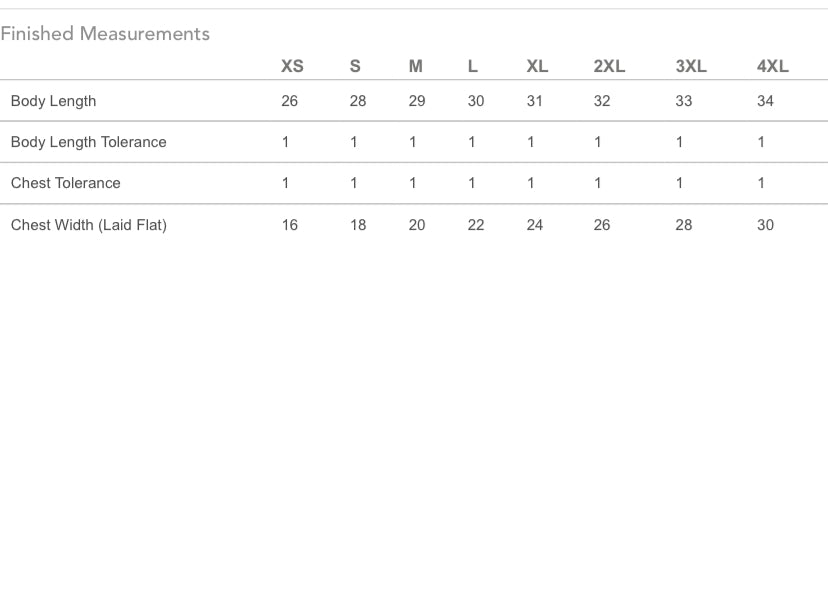
Task: Click Body Length value 26 for XS
Action: (289, 101)
